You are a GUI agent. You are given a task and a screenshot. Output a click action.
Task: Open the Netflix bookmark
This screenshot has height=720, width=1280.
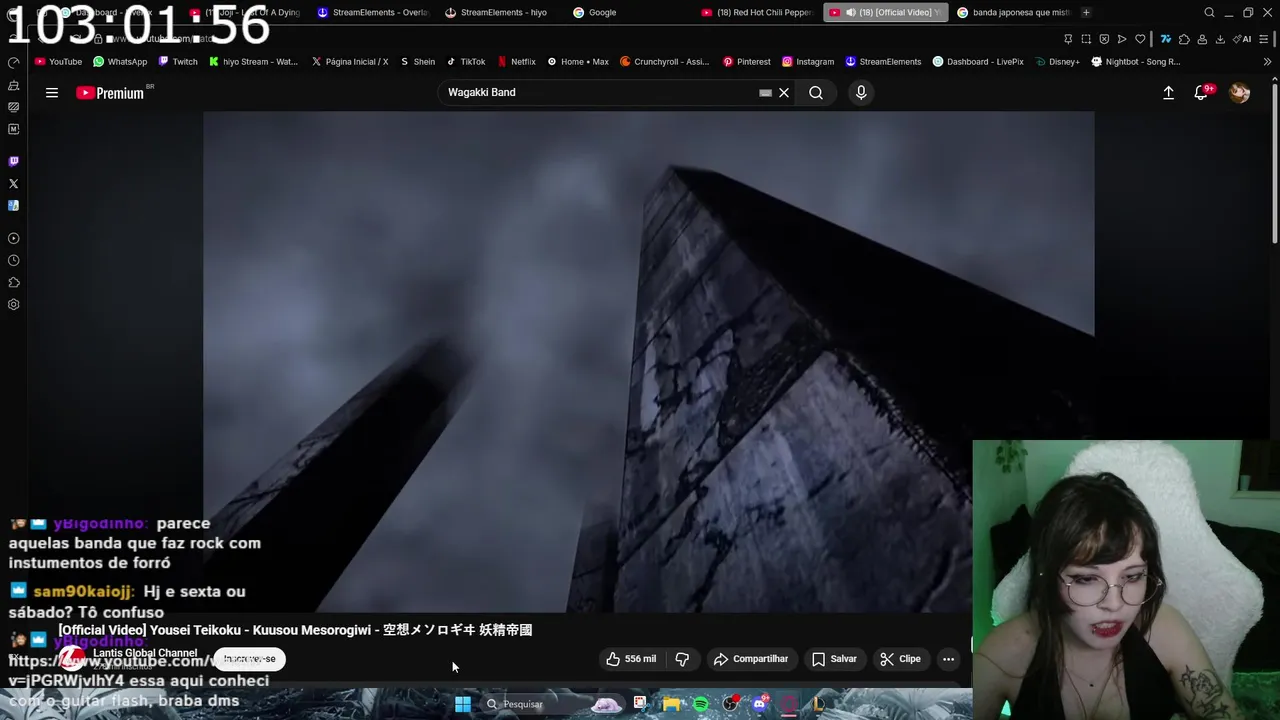coord(517,62)
